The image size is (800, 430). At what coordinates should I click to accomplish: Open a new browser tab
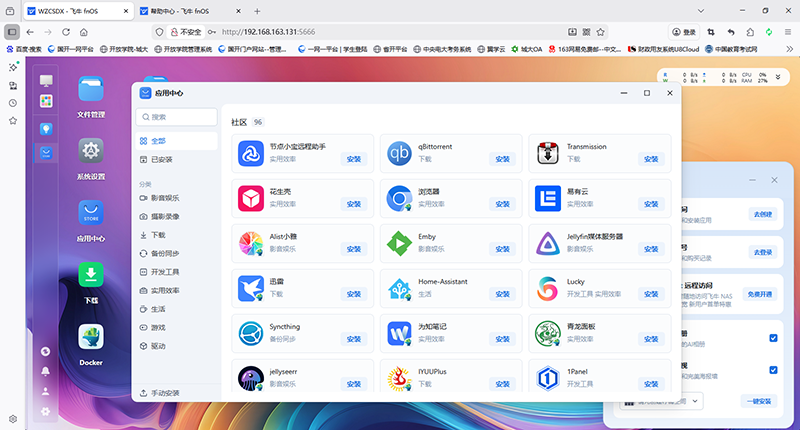coord(257,11)
